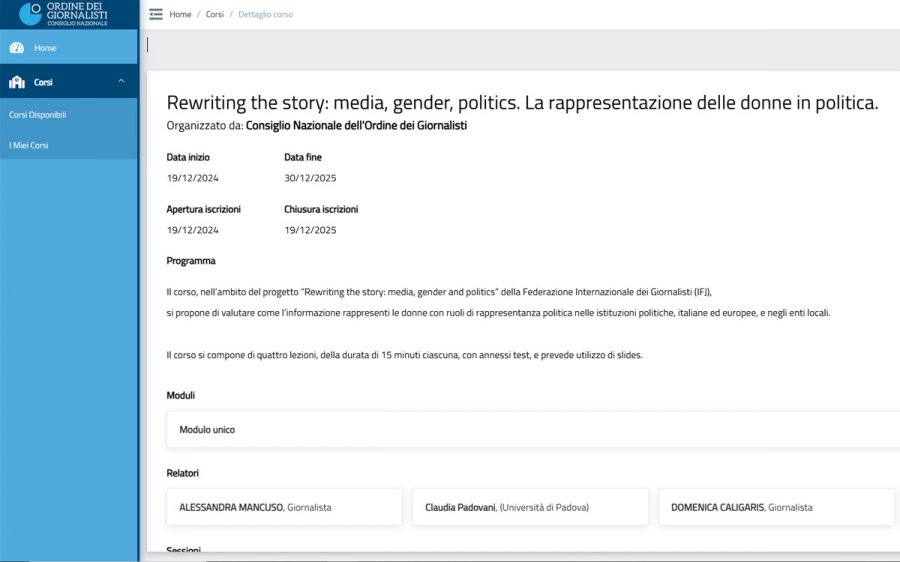Click Consiglio Nazionale dell'Ordine dei Giornalisti

tap(356, 125)
